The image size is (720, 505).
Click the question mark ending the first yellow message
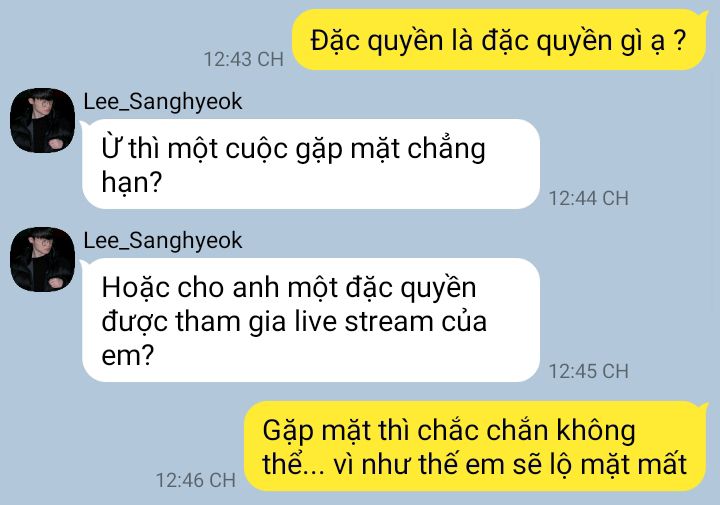680,40
